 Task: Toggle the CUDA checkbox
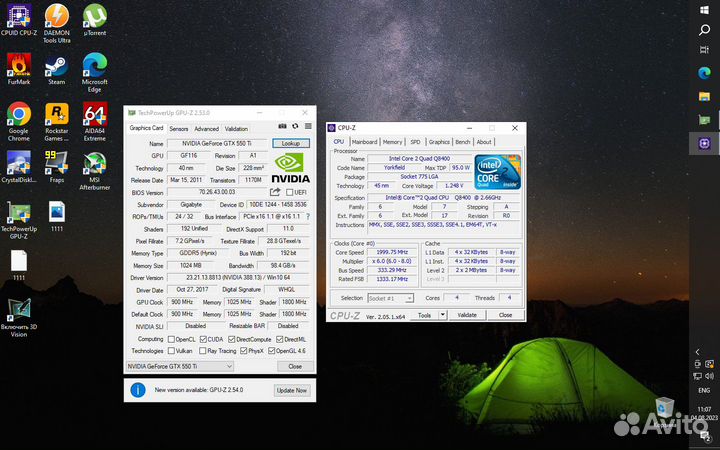203,339
